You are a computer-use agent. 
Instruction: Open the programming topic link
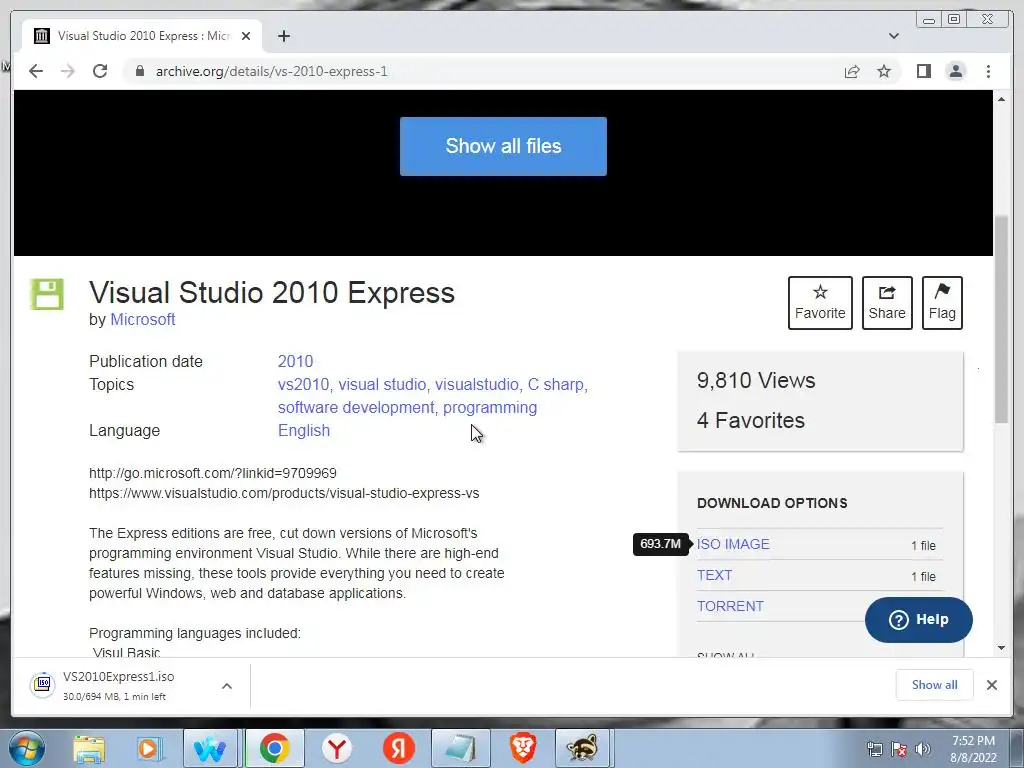(x=490, y=408)
